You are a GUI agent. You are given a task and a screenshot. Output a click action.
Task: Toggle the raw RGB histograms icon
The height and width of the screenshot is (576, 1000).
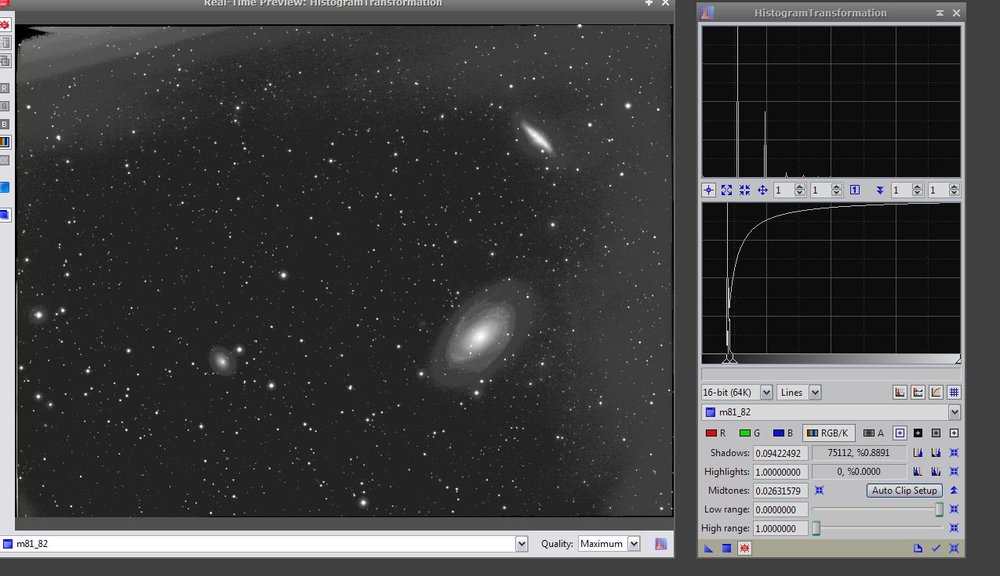pos(918,392)
